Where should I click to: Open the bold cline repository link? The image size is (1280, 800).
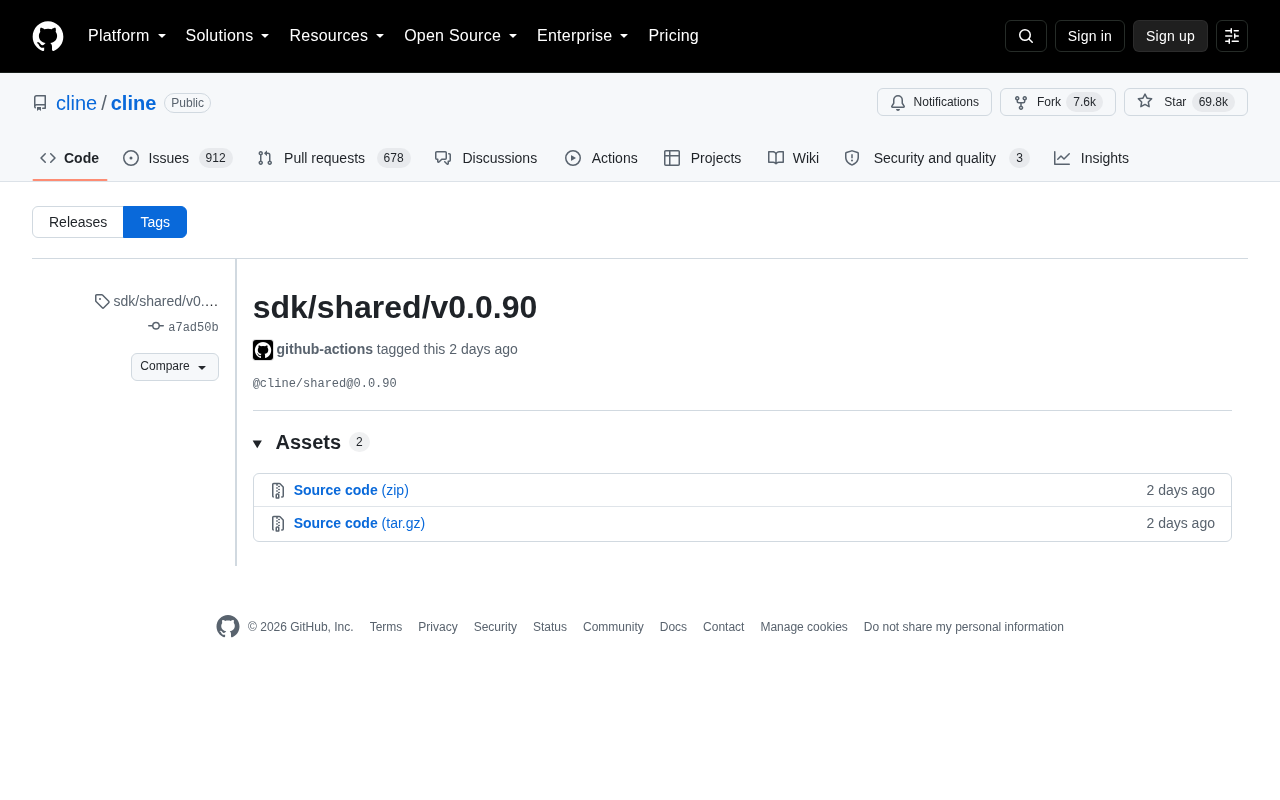pyautogui.click(x=133, y=103)
